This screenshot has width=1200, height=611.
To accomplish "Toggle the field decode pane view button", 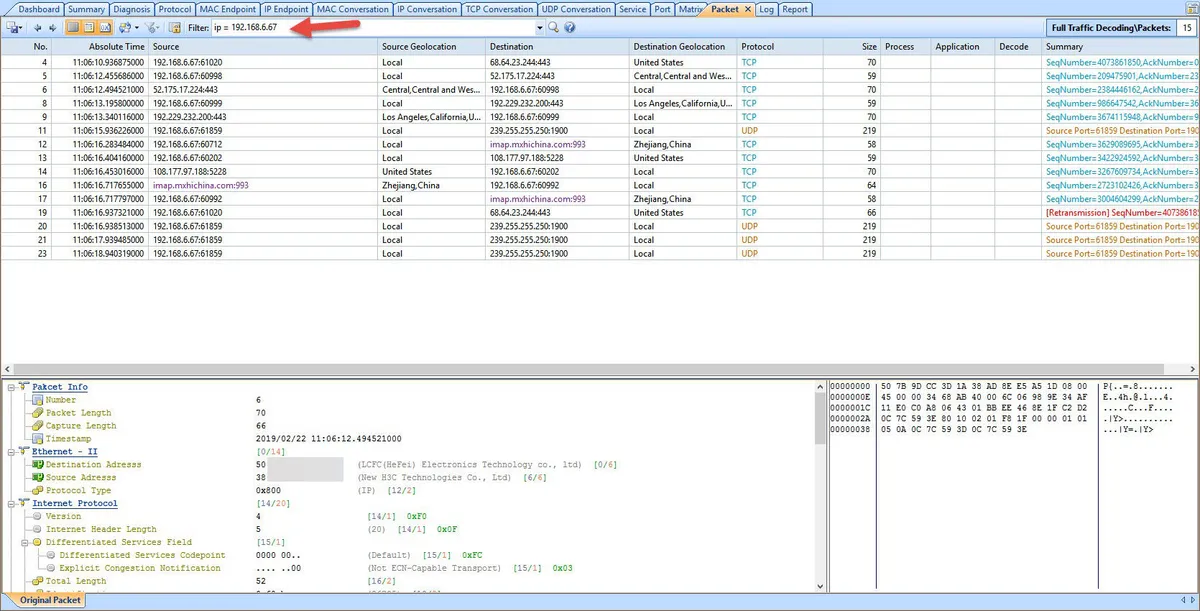I will pos(89,28).
